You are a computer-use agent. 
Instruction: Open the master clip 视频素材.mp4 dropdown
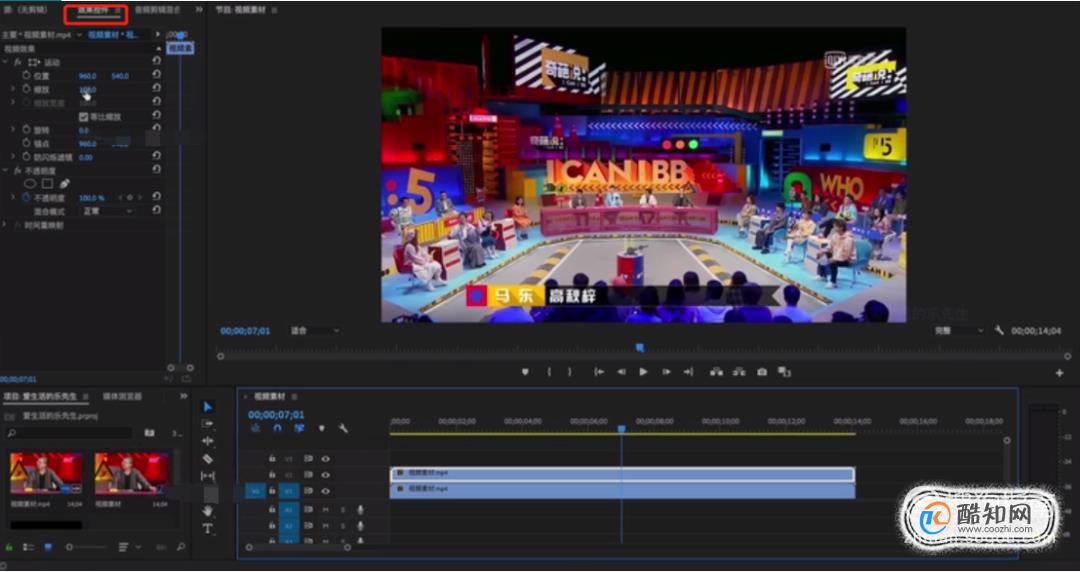point(79,34)
